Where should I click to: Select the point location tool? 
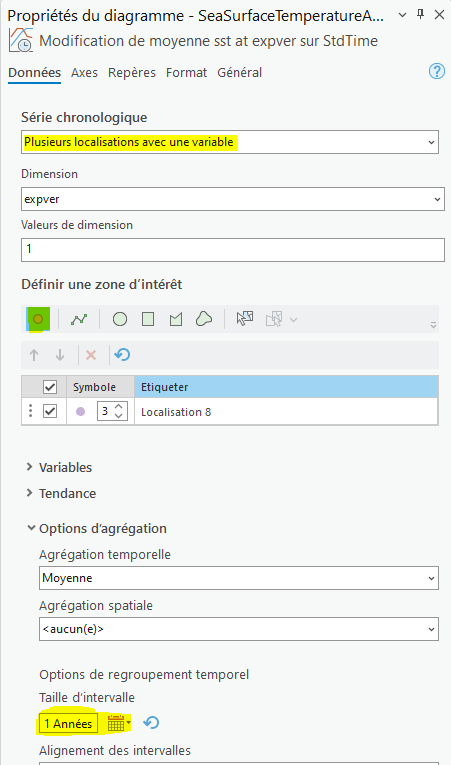click(38, 320)
